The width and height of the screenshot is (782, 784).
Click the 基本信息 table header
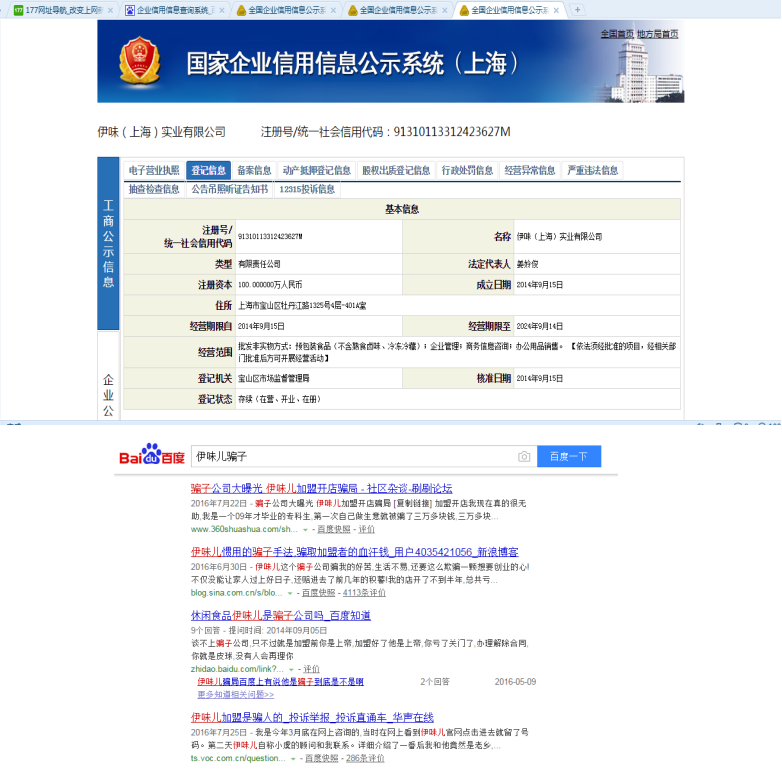(x=402, y=209)
